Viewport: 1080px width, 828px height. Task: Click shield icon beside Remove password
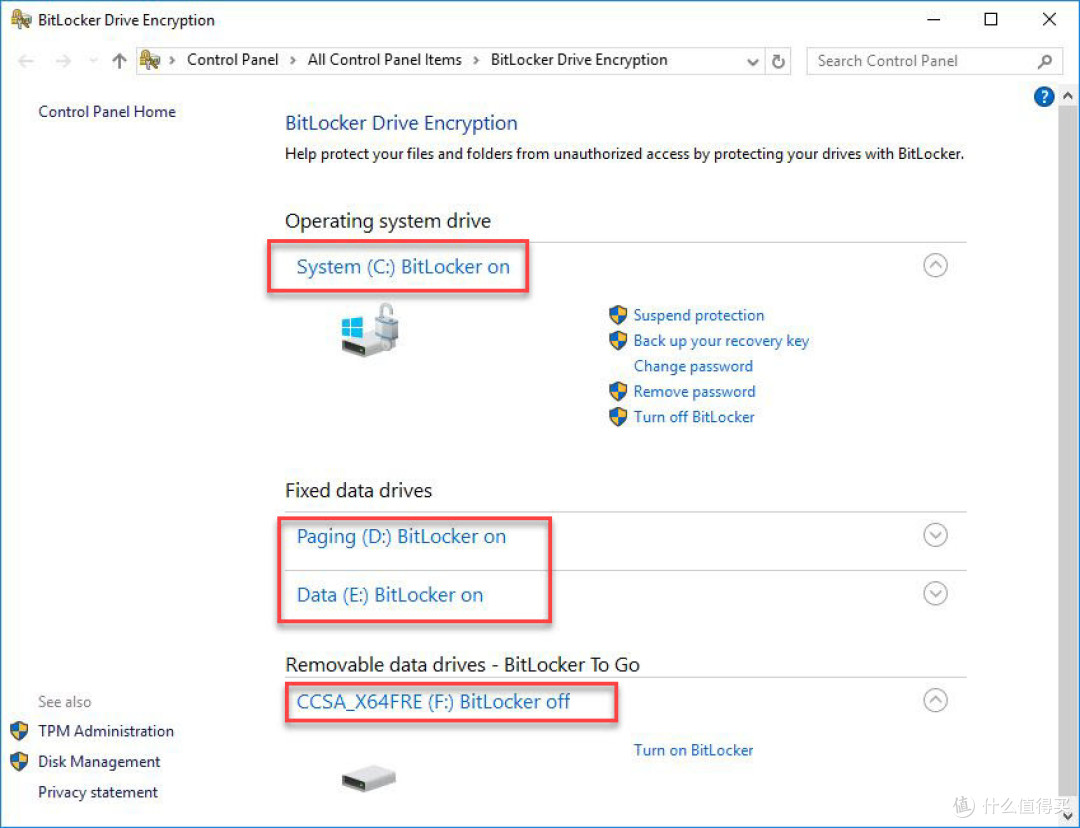click(x=618, y=391)
